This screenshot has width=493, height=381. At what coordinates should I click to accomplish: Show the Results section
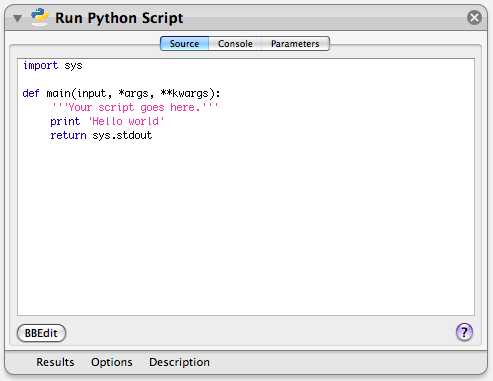click(55, 362)
